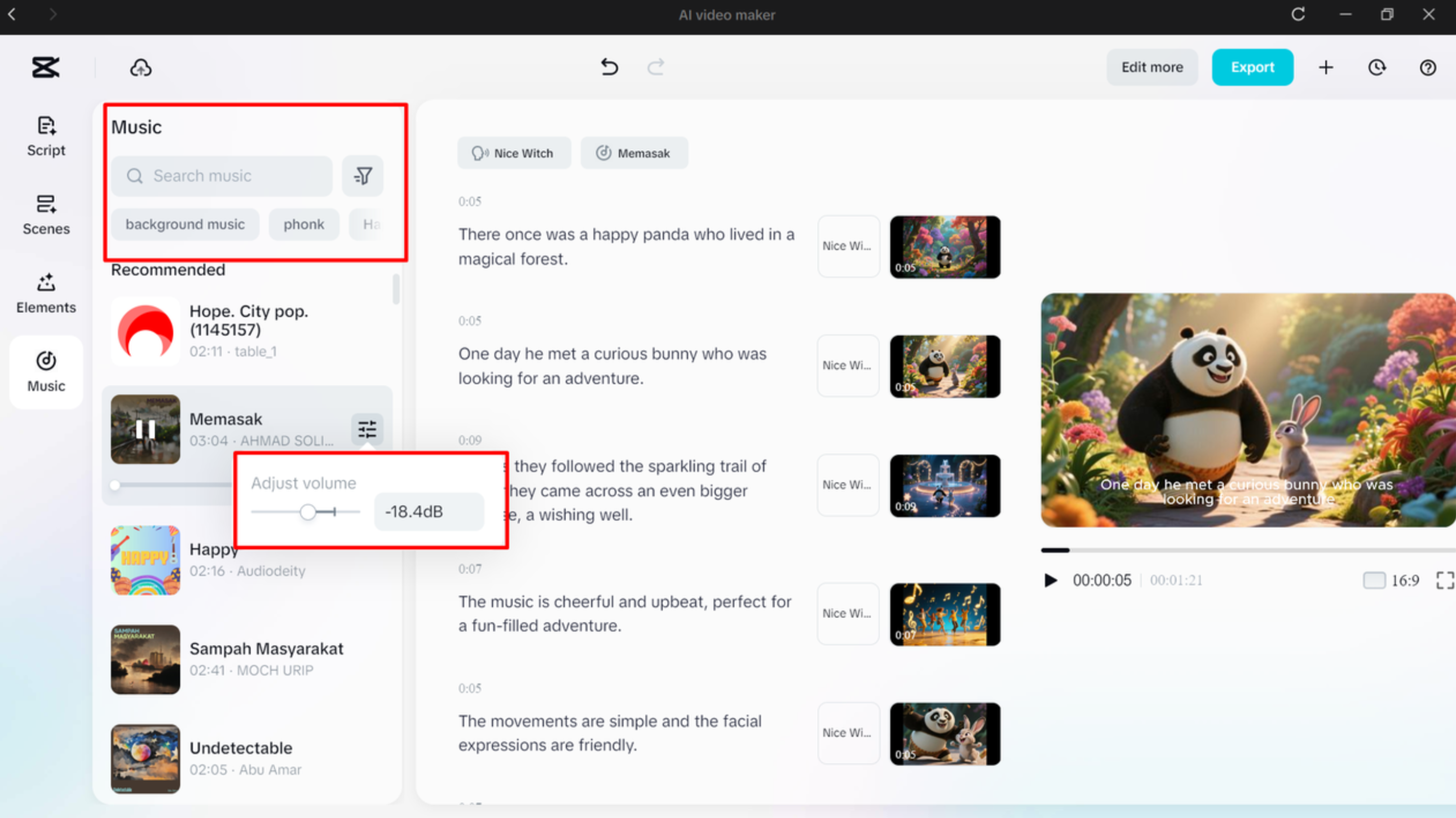Play the video preview
The height and width of the screenshot is (818, 1456).
(1050, 580)
